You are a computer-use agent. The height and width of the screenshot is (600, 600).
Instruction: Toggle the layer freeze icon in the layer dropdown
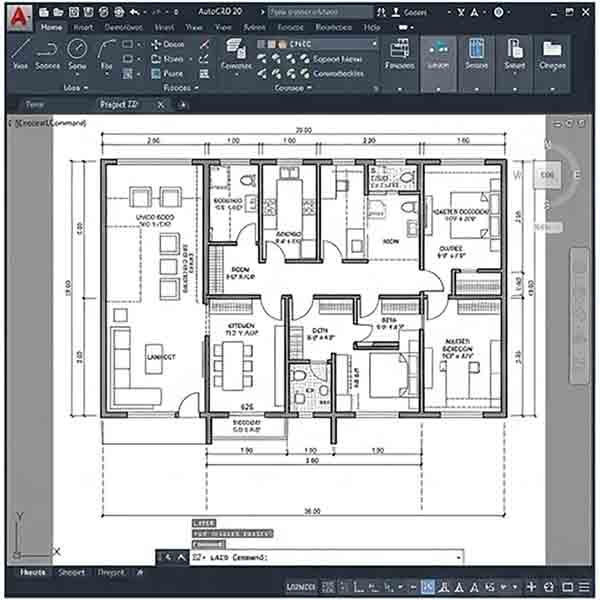click(272, 44)
